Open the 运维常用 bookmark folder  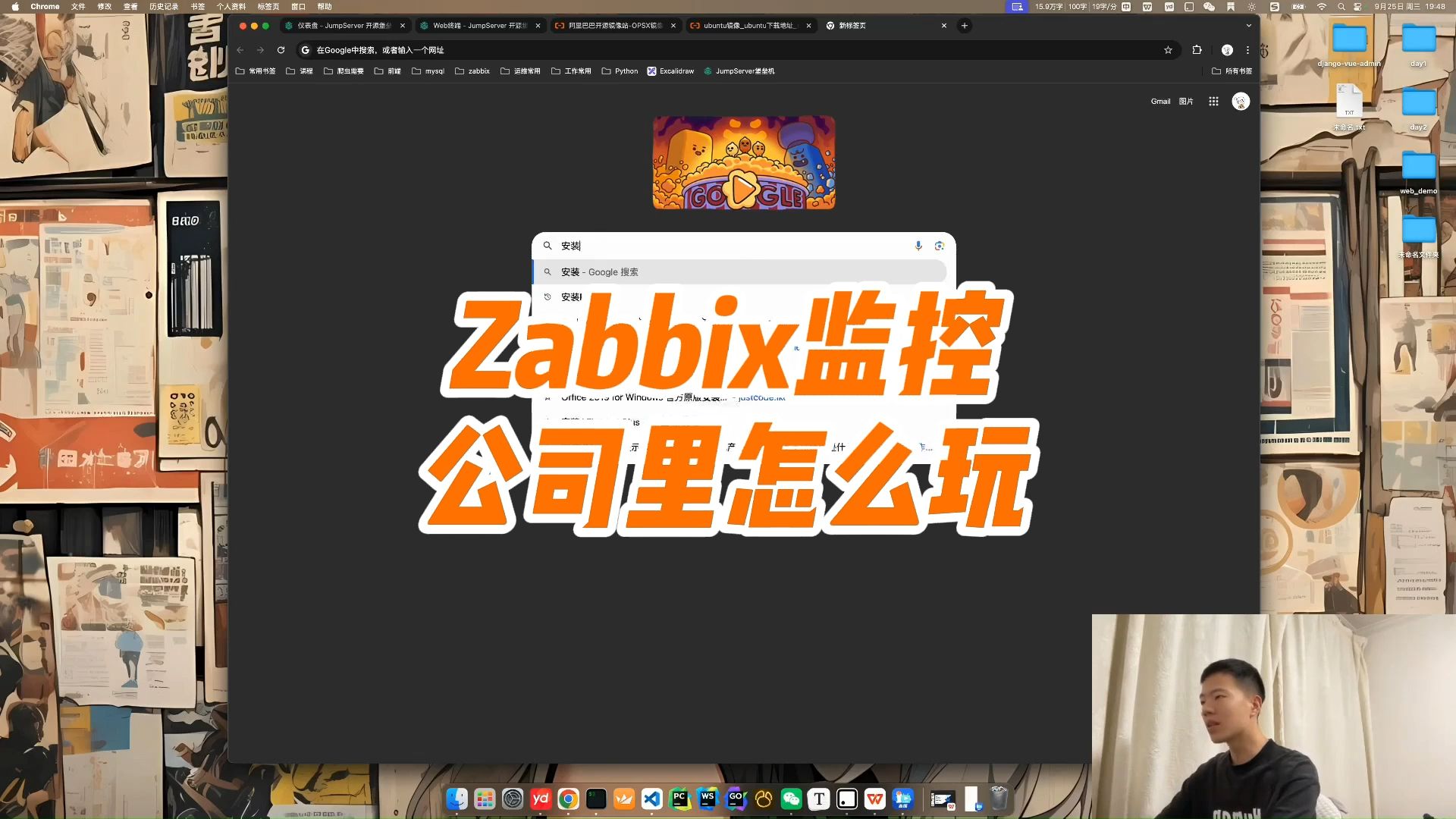(520, 71)
